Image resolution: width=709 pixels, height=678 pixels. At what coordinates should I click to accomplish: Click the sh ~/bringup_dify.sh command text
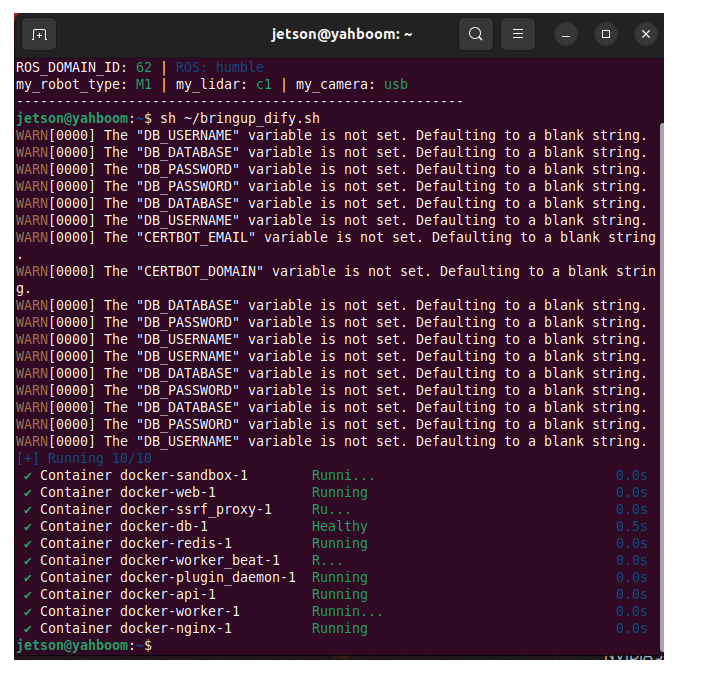(x=240, y=119)
